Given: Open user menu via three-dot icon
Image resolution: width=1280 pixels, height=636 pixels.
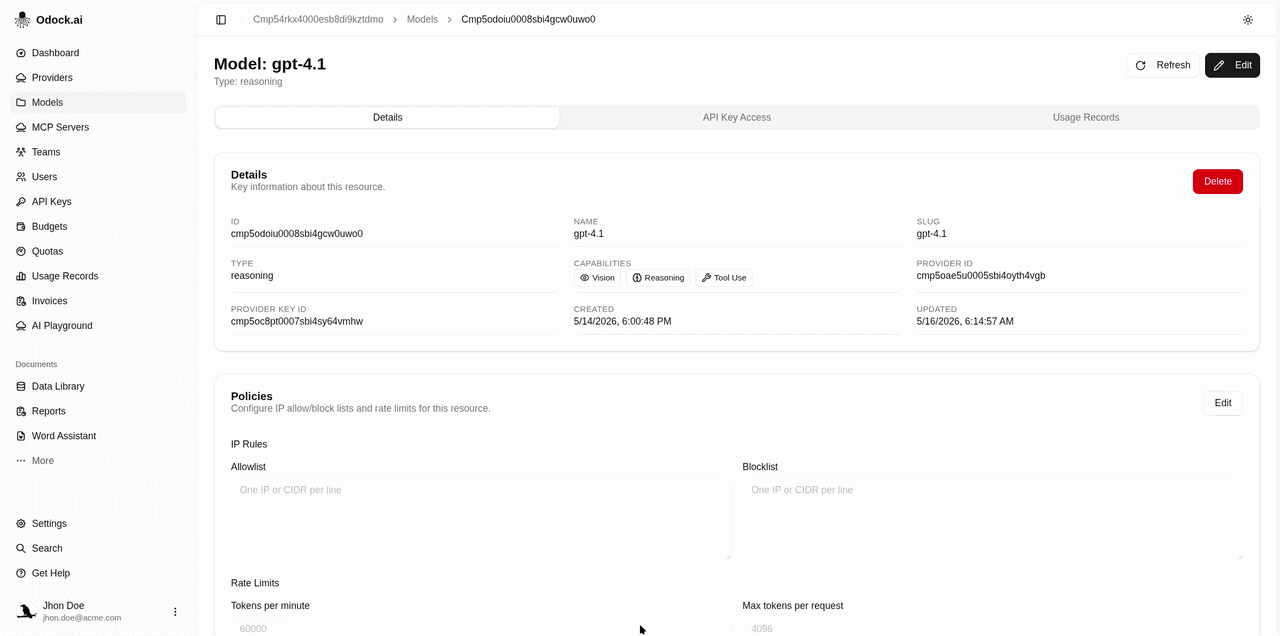Looking at the screenshot, I should point(175,612).
